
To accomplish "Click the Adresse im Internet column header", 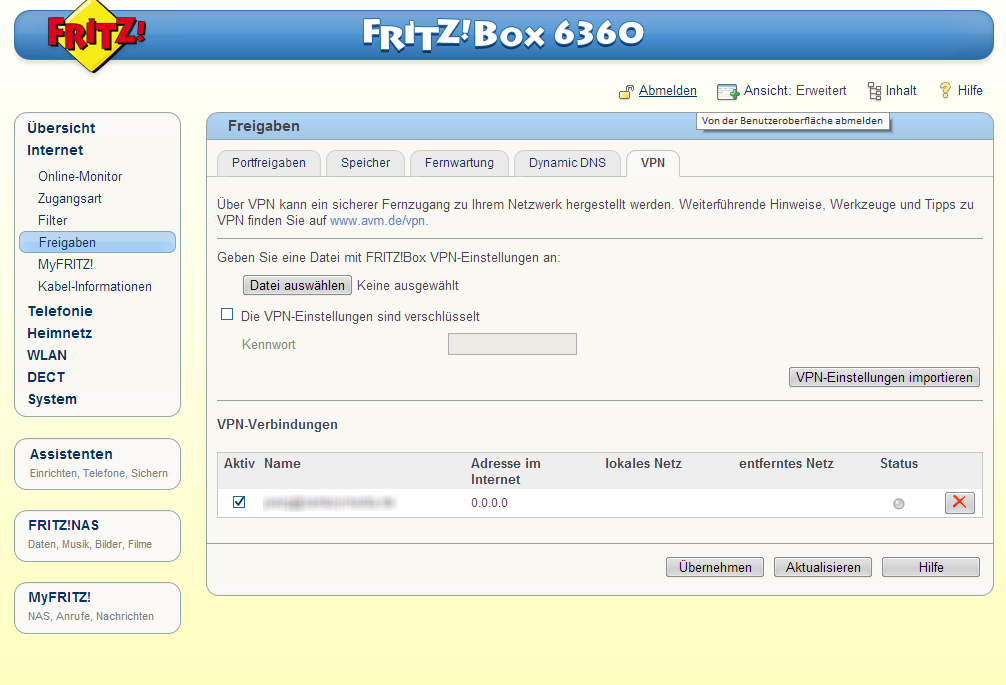I will (506, 471).
